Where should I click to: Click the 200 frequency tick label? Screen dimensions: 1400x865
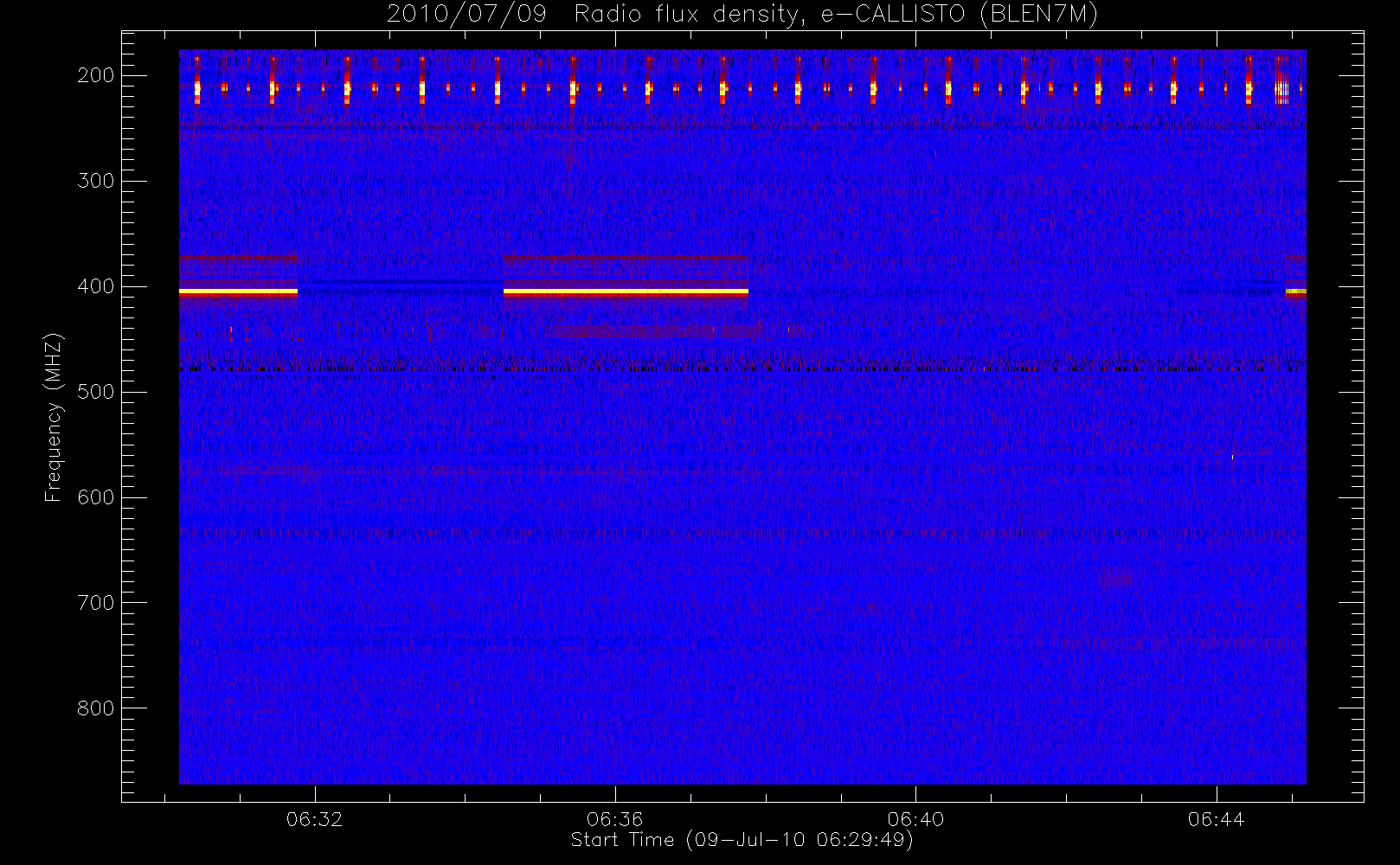(96, 75)
